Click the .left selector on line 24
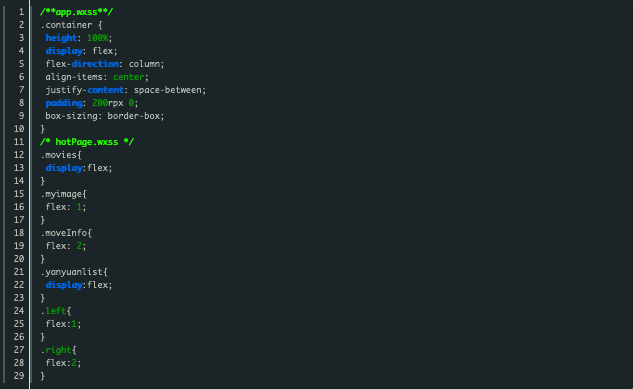 (53, 311)
